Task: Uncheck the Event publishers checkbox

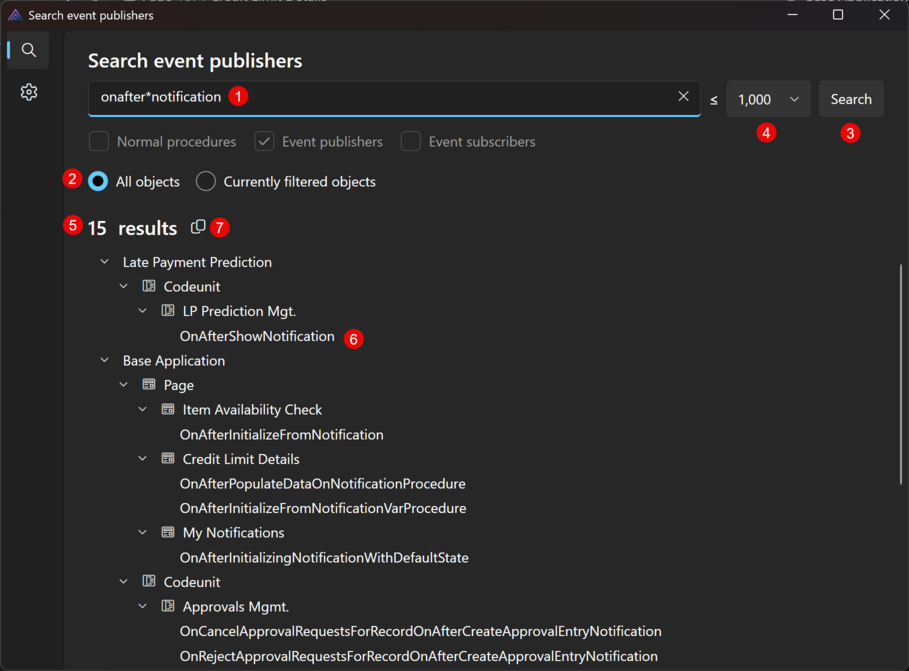Action: tap(264, 142)
